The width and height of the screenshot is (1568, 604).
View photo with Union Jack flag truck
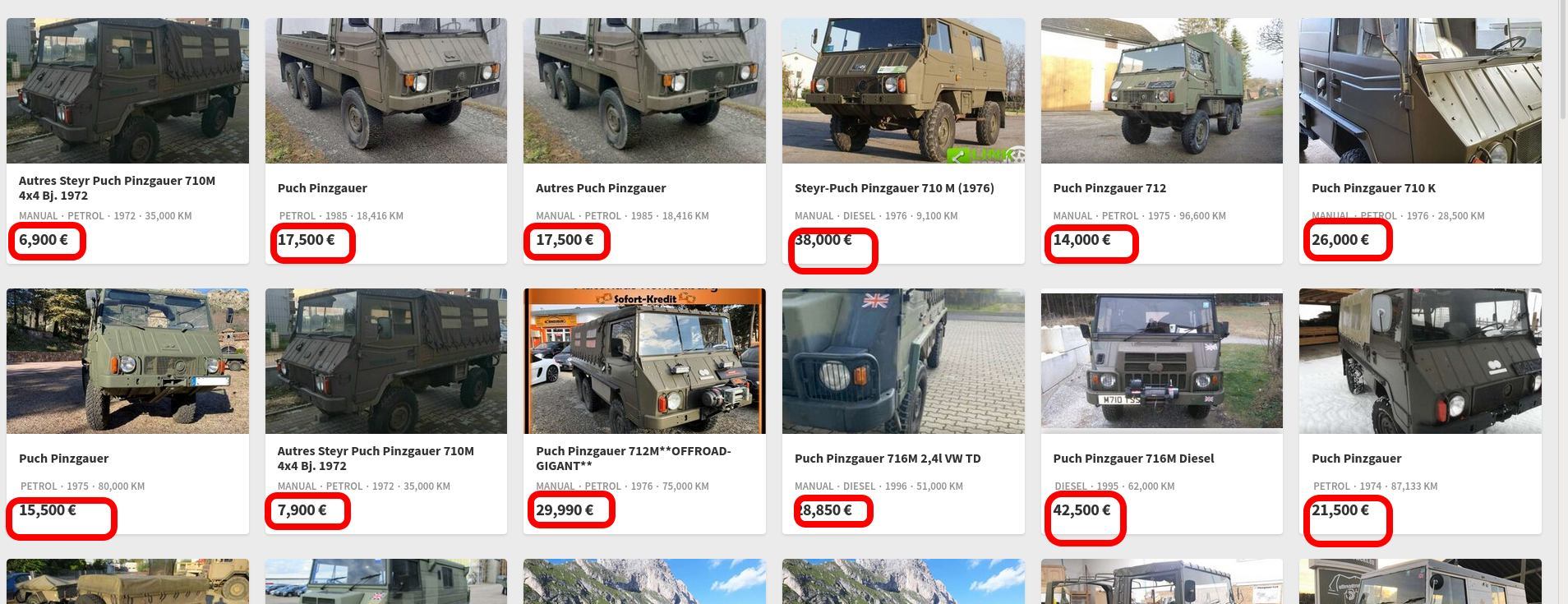(x=903, y=361)
